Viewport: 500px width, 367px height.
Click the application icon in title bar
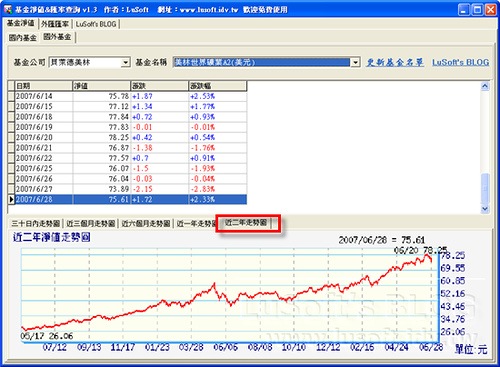[x=7, y=9]
